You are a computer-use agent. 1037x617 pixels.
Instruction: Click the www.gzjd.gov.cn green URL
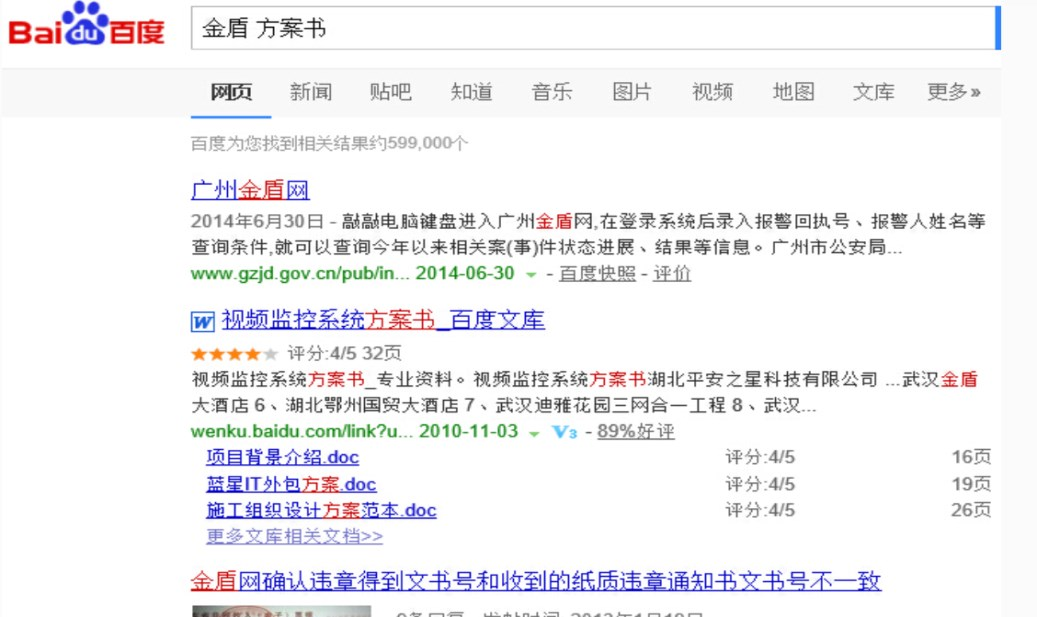point(300,273)
